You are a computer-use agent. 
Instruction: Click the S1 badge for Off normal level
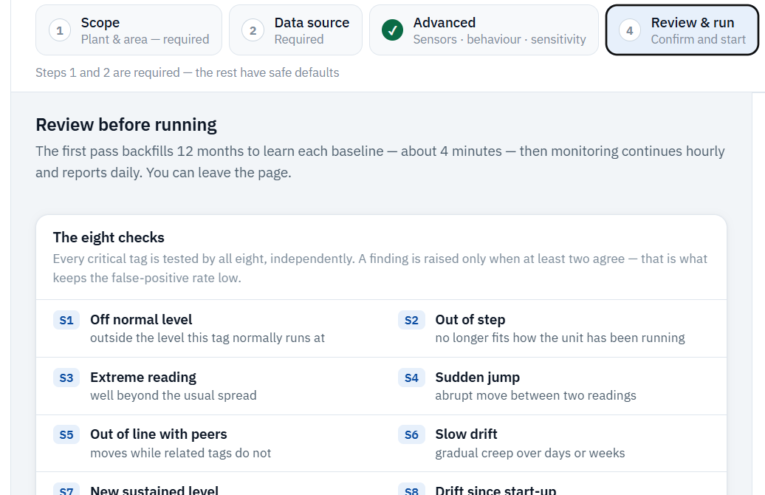coord(66,320)
